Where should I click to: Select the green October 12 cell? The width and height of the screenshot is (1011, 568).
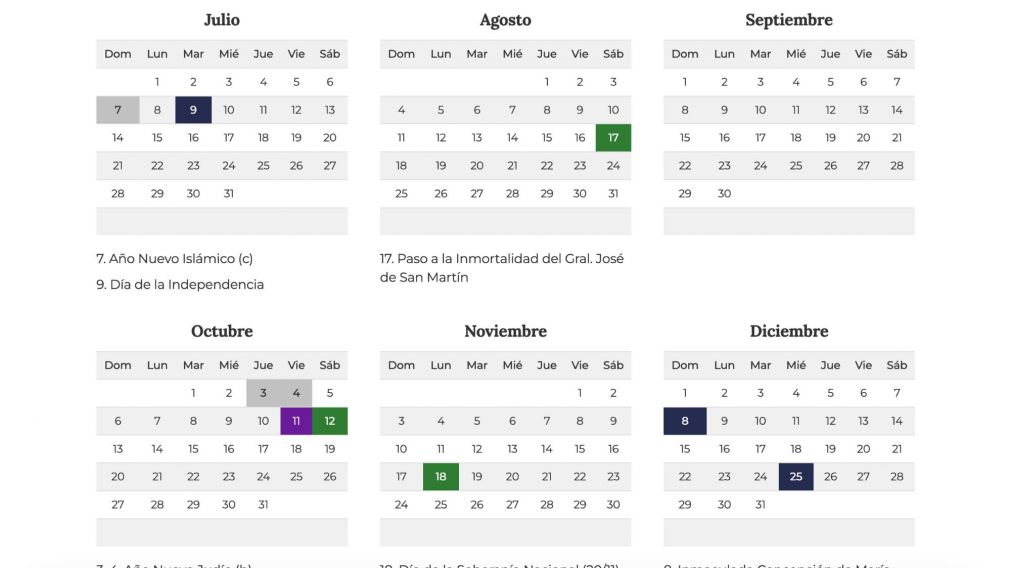[x=330, y=421]
